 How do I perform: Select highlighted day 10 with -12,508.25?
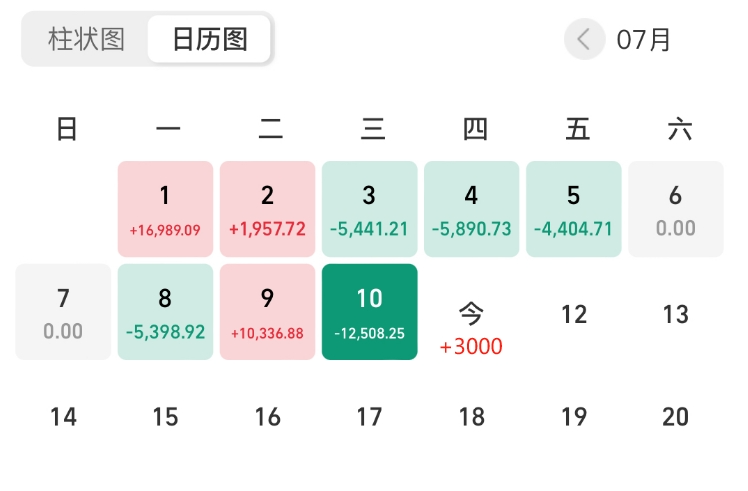click(x=370, y=312)
